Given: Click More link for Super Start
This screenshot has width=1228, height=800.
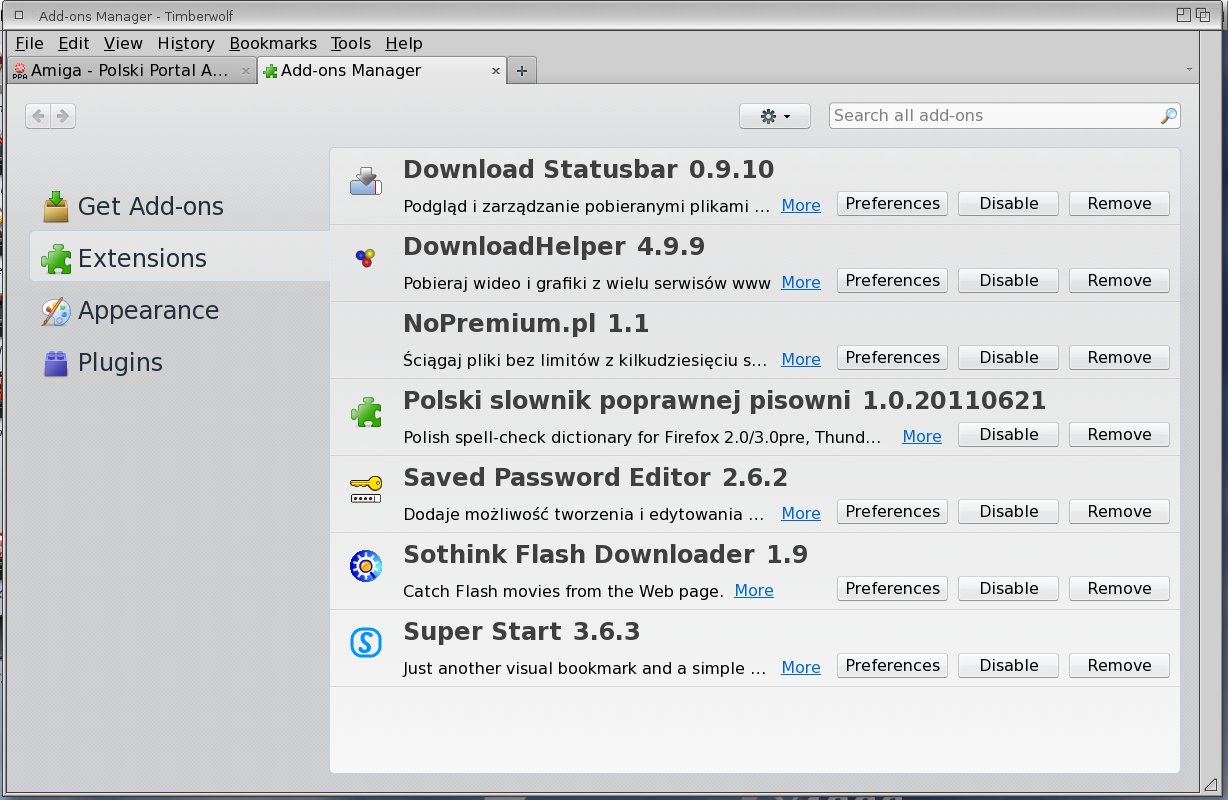Looking at the screenshot, I should (801, 667).
